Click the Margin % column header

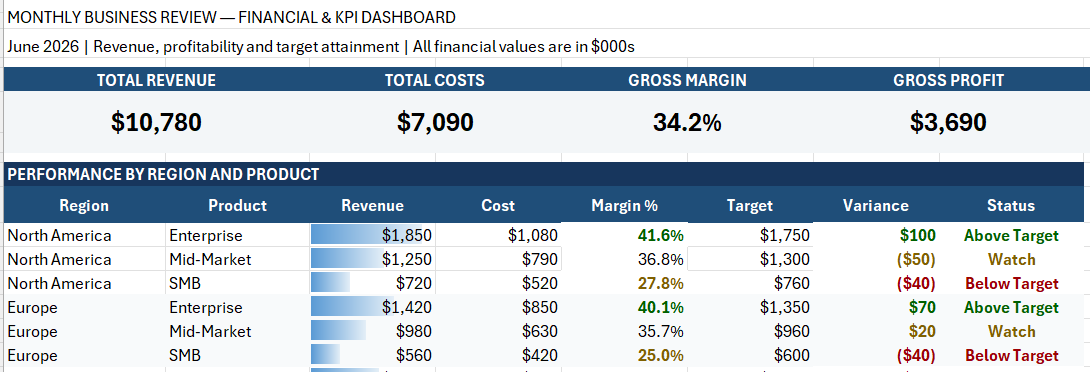point(624,205)
